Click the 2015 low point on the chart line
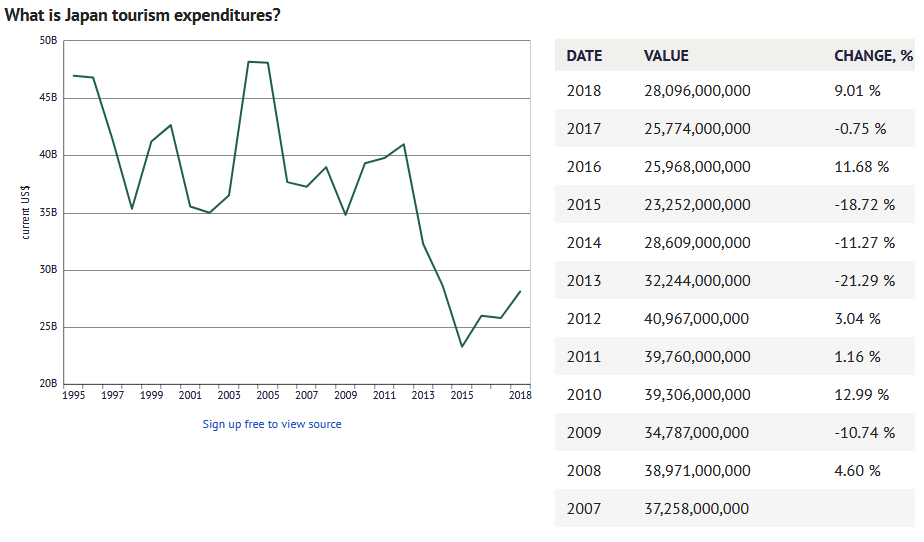The width and height of the screenshot is (924, 542). pos(461,346)
